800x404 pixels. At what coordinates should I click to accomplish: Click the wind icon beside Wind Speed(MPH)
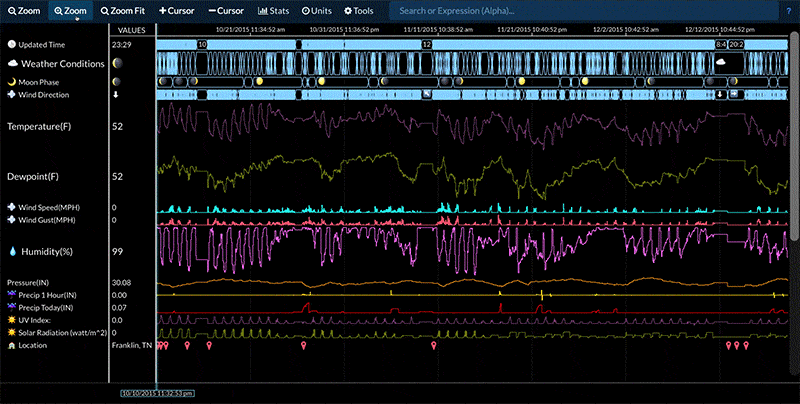[12, 207]
